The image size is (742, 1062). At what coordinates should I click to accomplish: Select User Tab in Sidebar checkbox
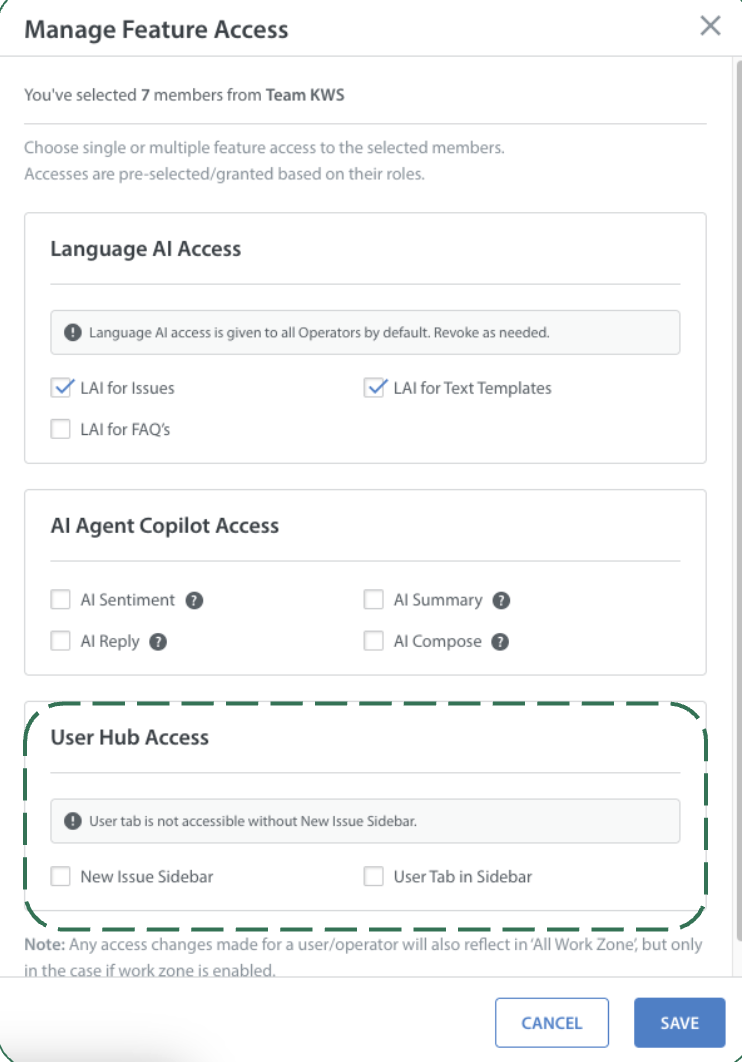click(x=374, y=877)
